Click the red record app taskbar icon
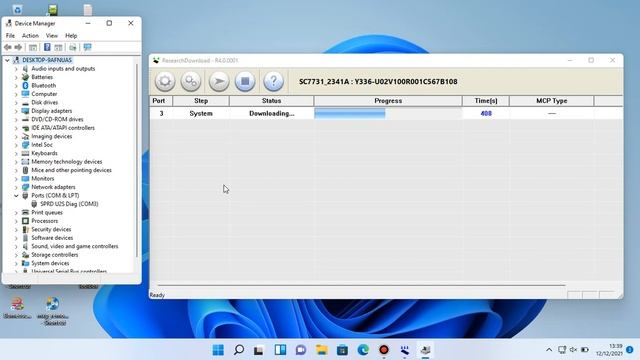Image resolution: width=640 pixels, height=360 pixels. [384, 350]
